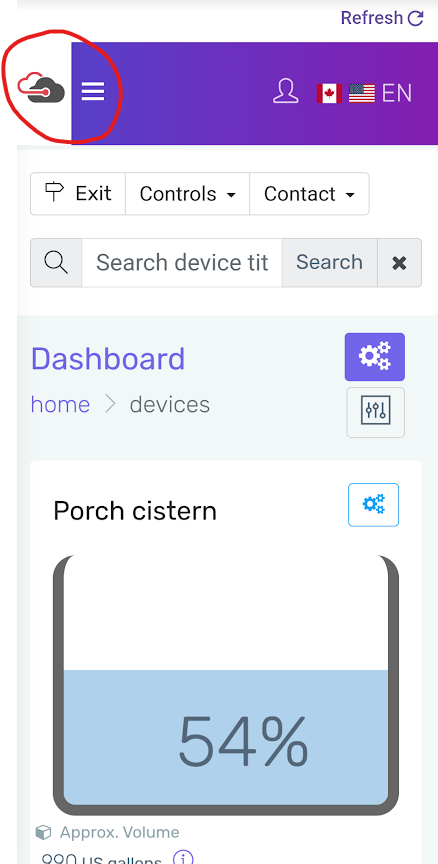Follow the home breadcrumb link
Viewport: 438px width, 864px height.
pyautogui.click(x=60, y=405)
